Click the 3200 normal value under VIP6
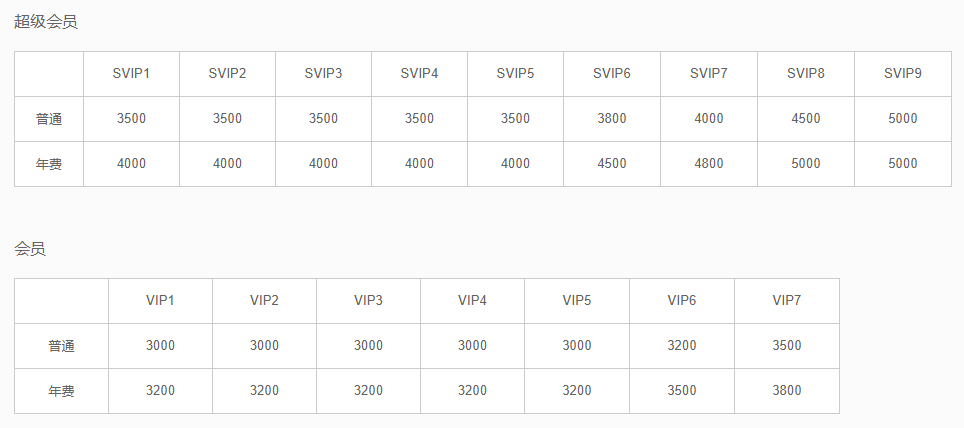The width and height of the screenshot is (964, 428). tap(682, 346)
